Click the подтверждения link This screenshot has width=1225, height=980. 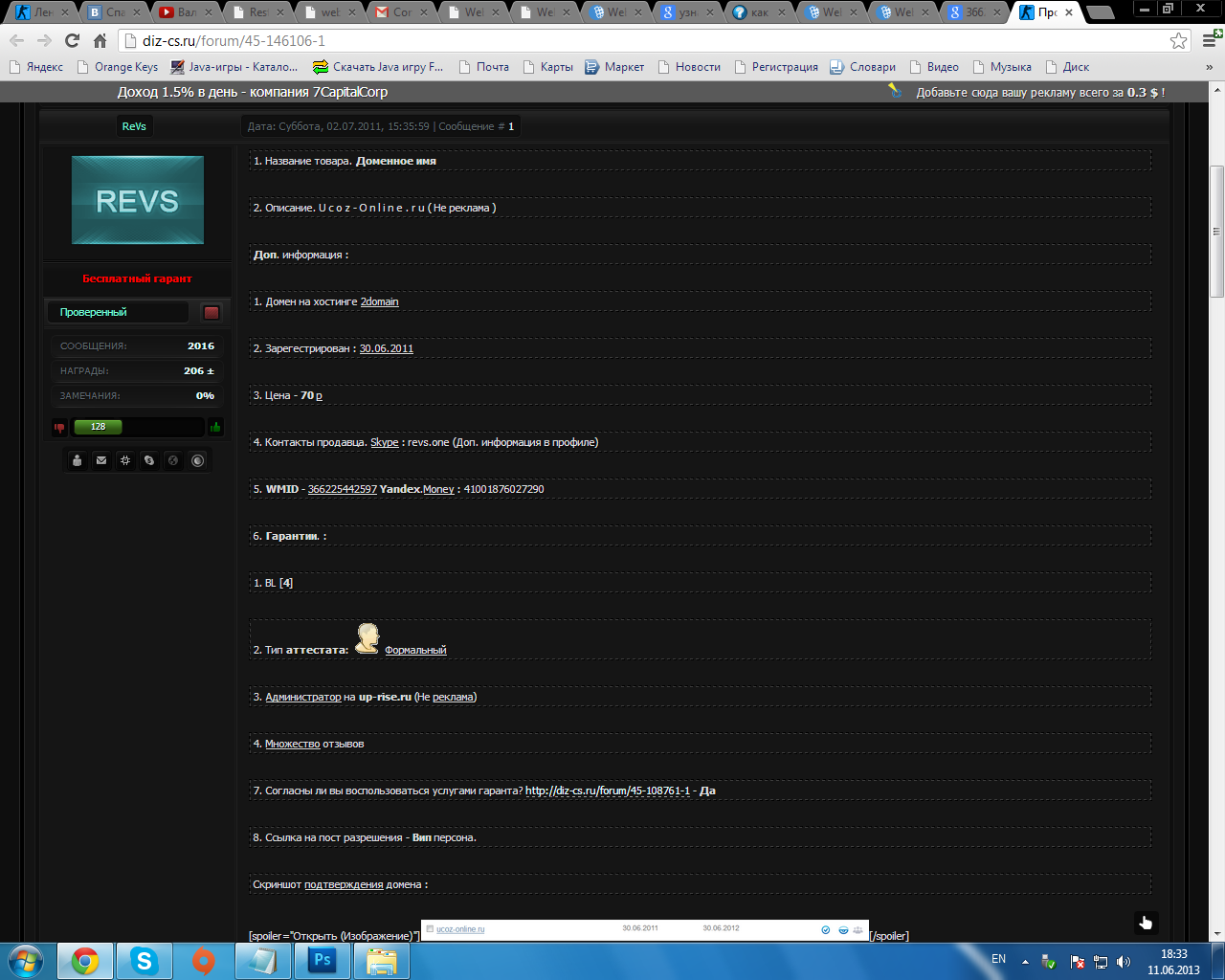click(x=344, y=884)
